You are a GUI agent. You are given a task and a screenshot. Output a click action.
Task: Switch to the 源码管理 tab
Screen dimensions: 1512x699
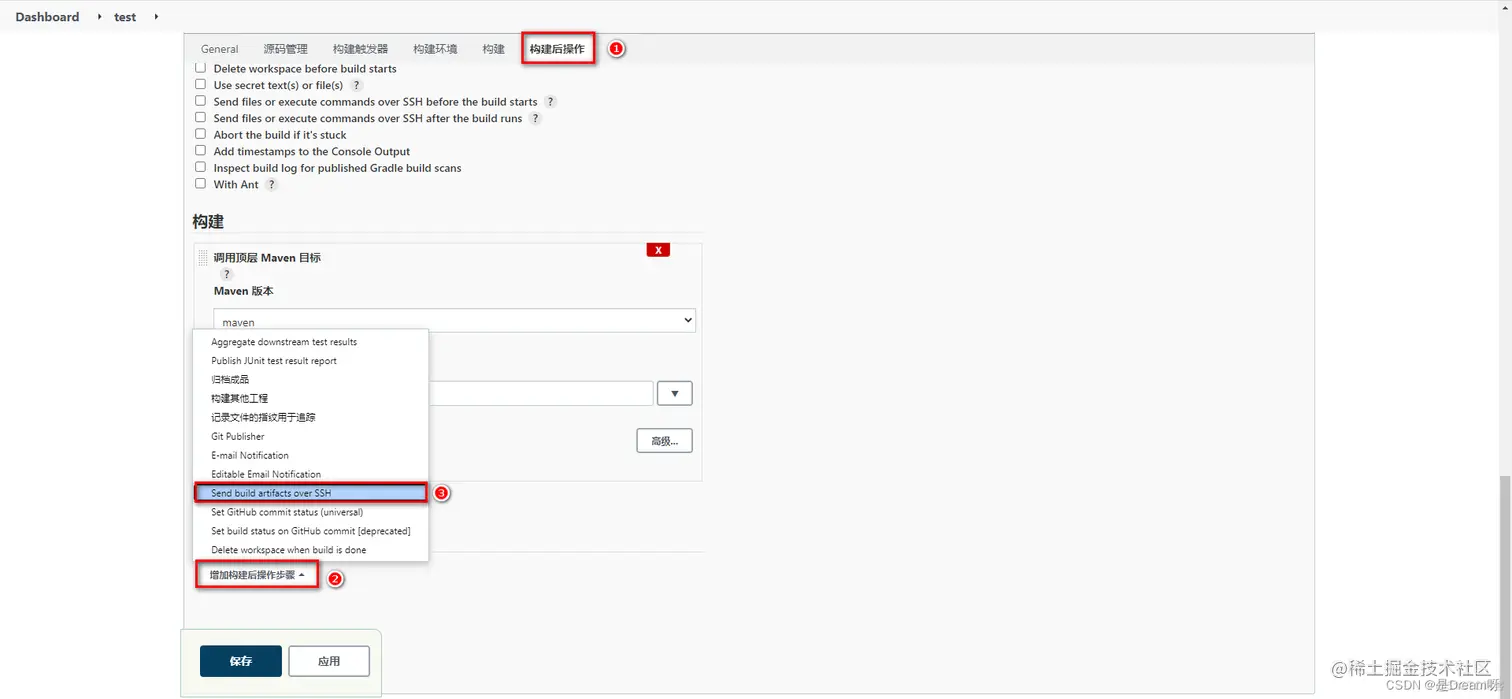[x=285, y=49]
